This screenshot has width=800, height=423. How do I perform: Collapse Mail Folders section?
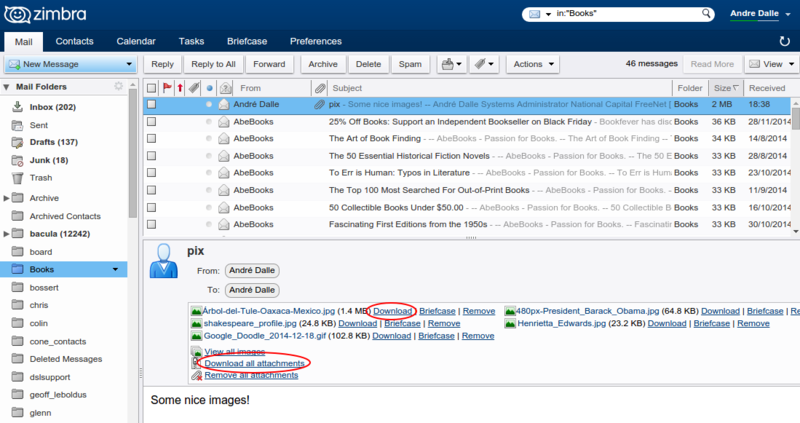pyautogui.click(x=6, y=87)
